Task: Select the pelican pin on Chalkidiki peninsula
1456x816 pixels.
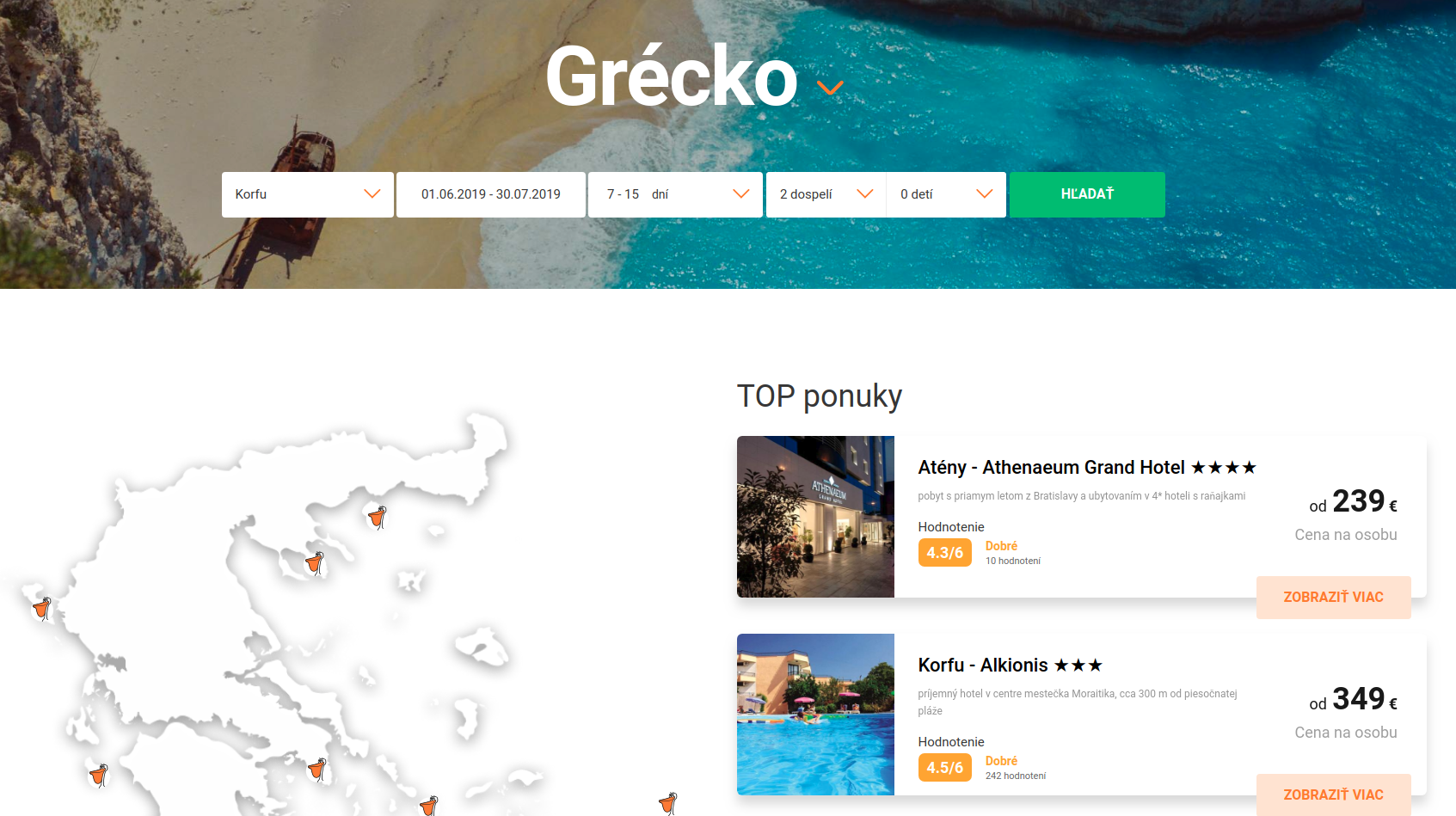Action: (x=315, y=563)
